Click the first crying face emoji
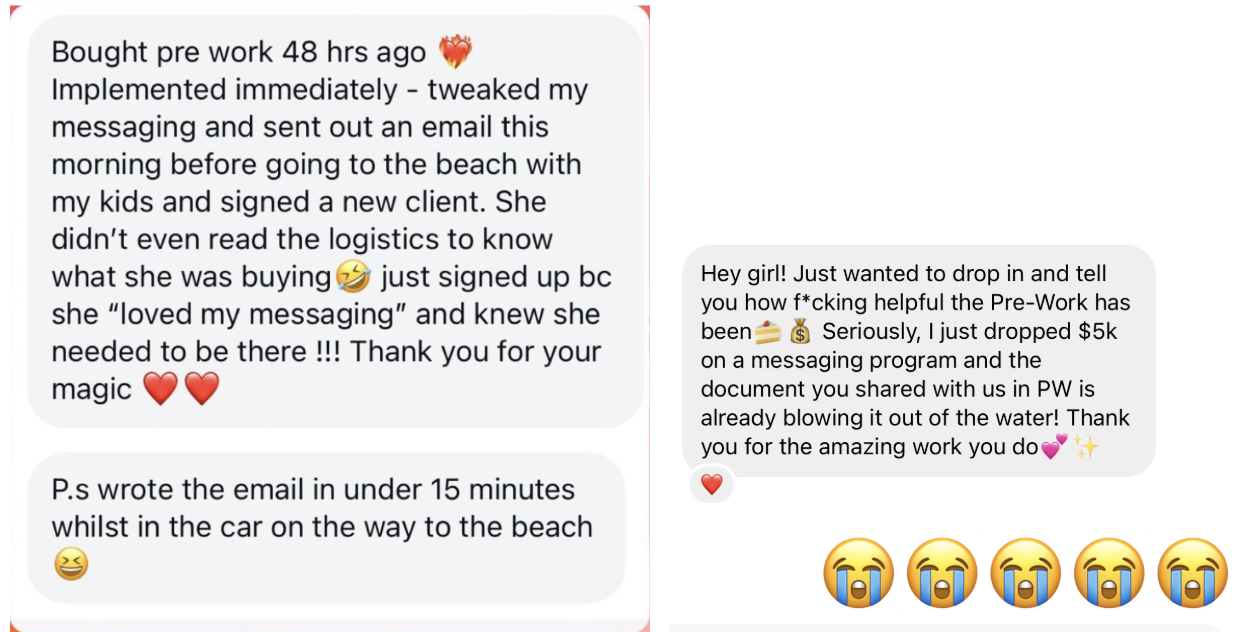This screenshot has height=632, width=1234. (859, 573)
